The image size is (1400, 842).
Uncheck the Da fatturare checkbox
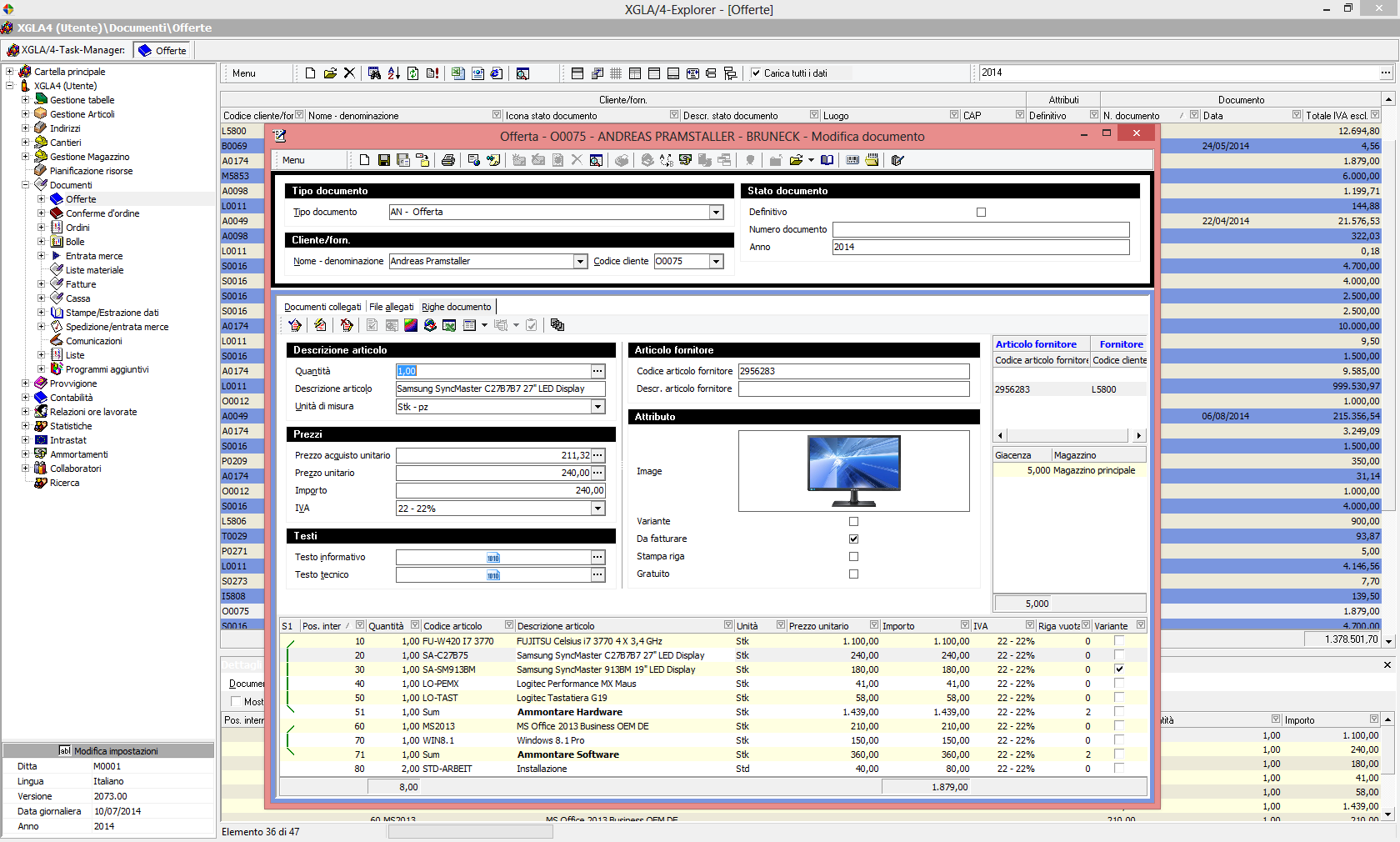pos(853,539)
